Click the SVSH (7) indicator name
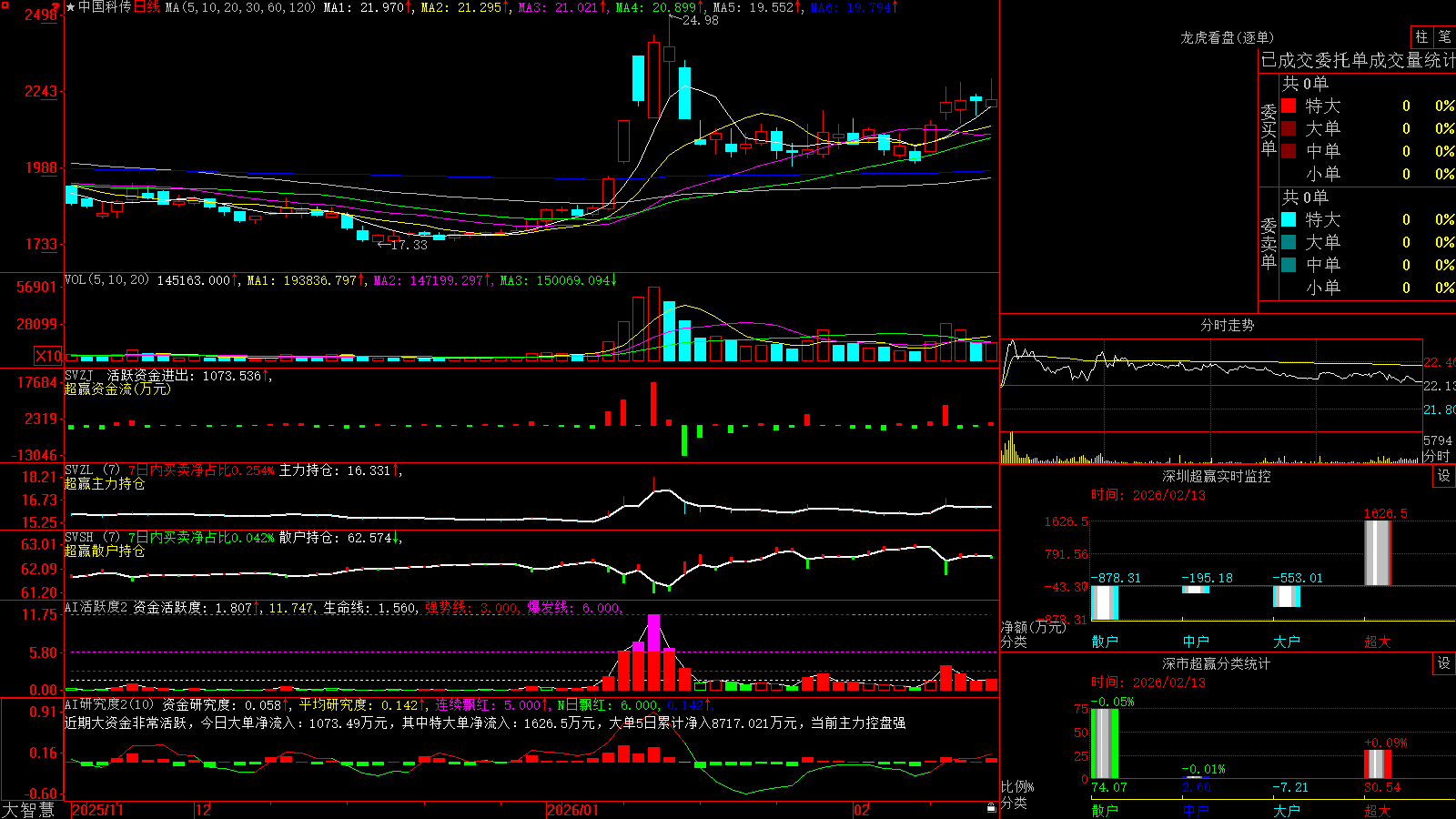The width and height of the screenshot is (1456, 819). 92,537
